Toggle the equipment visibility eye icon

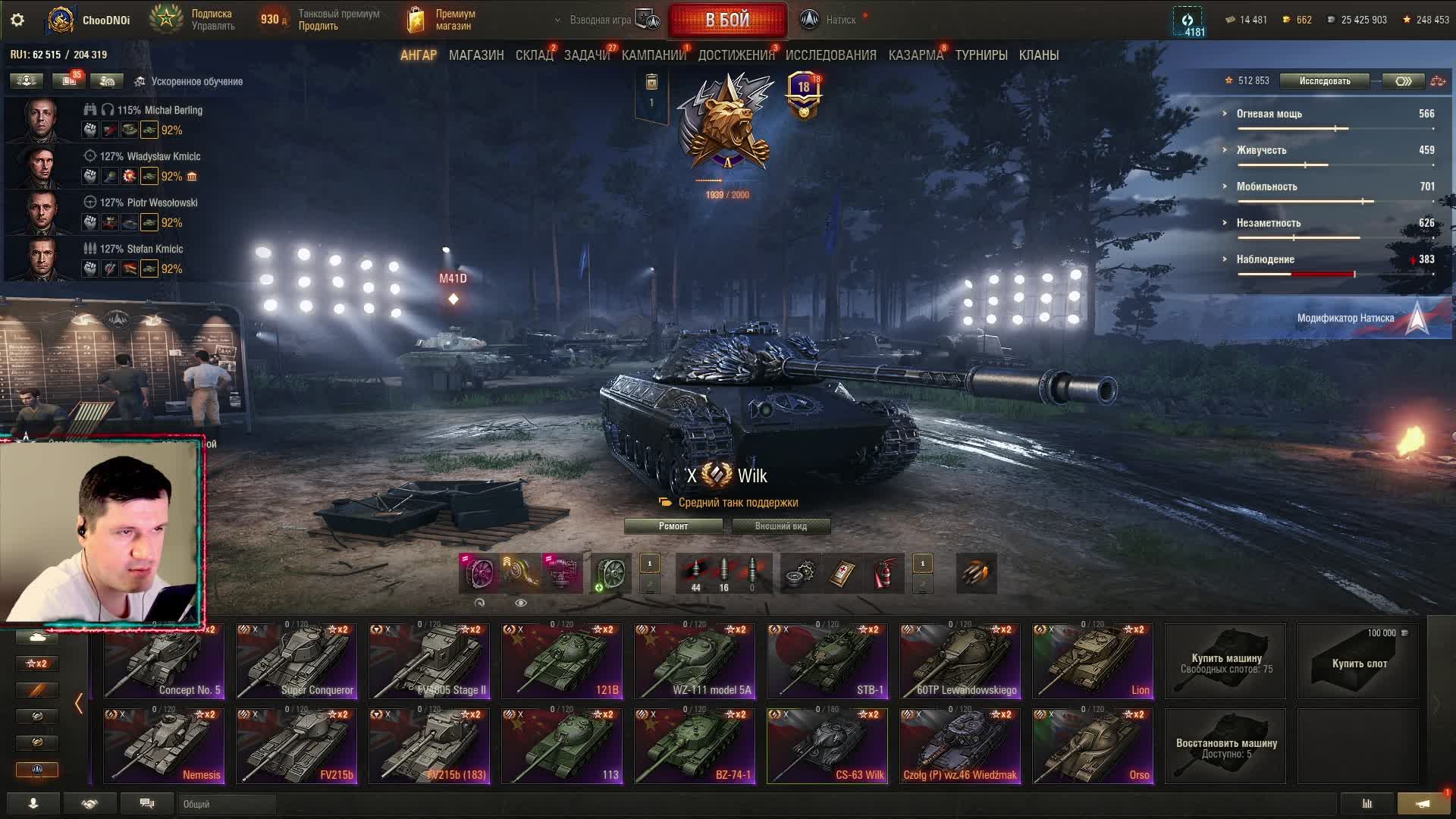click(x=521, y=603)
